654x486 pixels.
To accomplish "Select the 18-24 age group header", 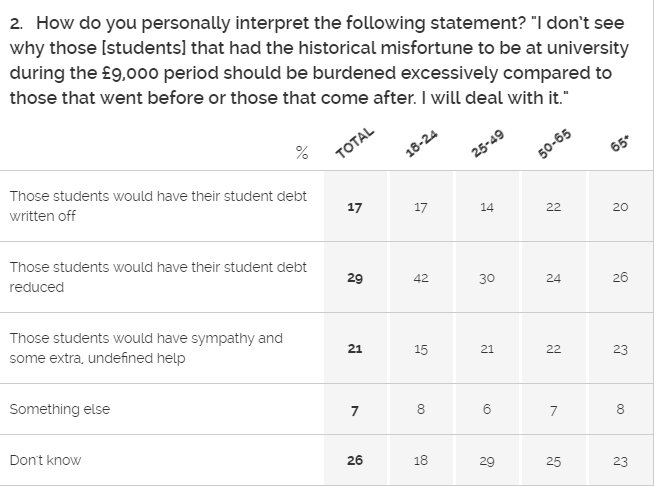I will tap(421, 144).
